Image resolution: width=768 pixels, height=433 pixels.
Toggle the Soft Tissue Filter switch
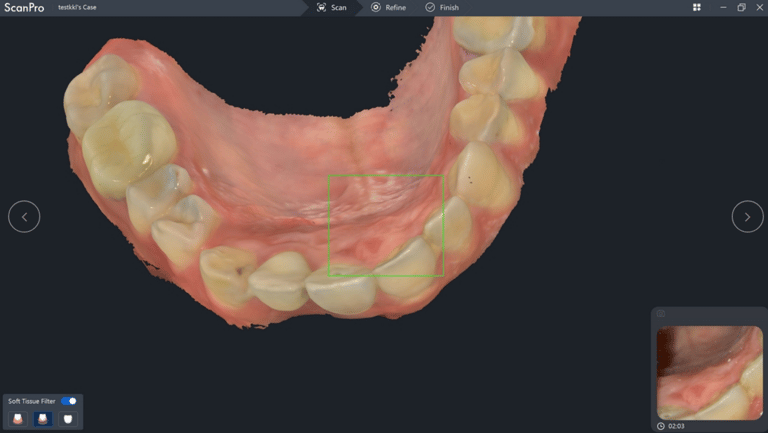coord(69,401)
